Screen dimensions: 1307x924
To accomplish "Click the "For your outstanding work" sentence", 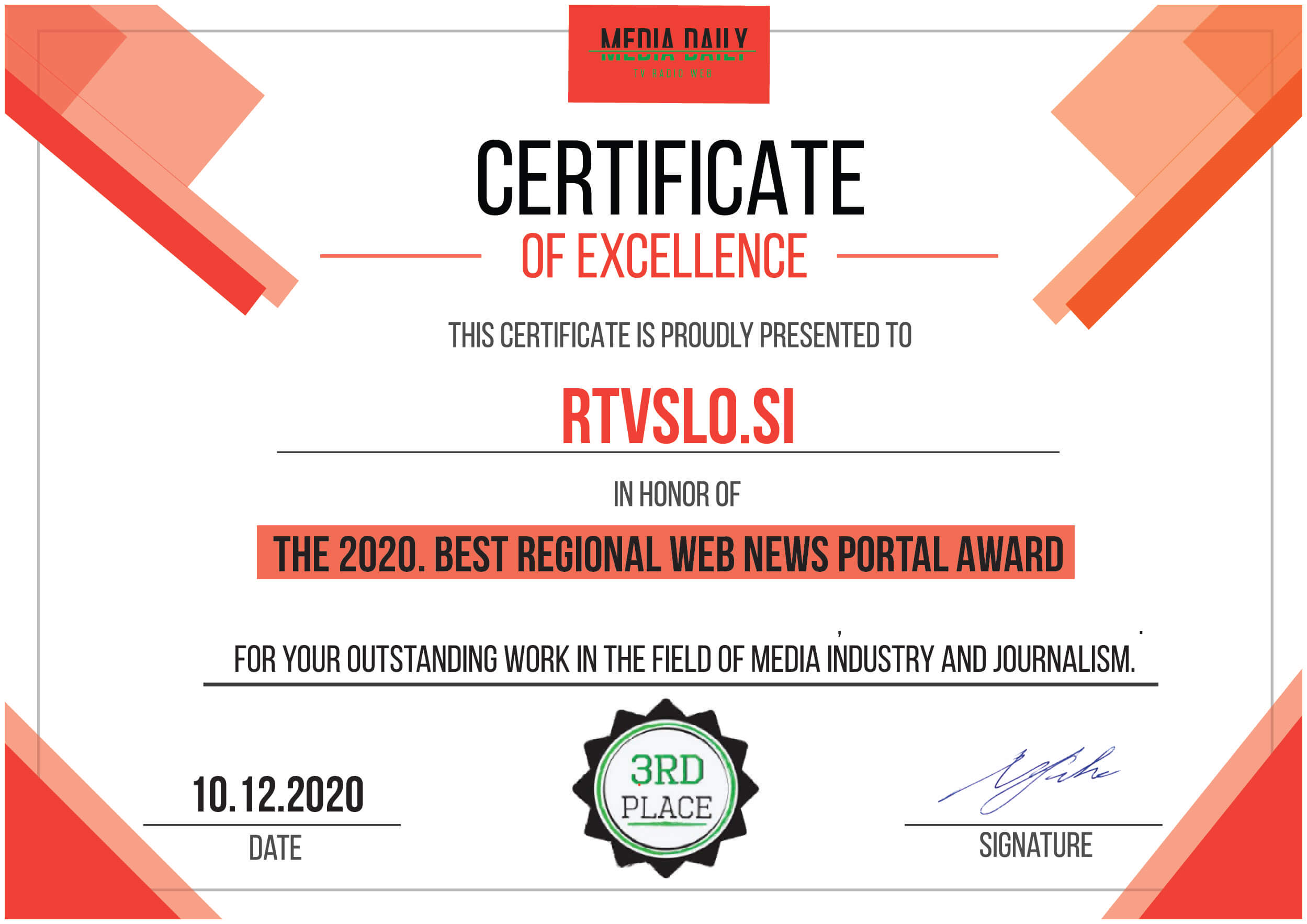I will pos(684,660).
